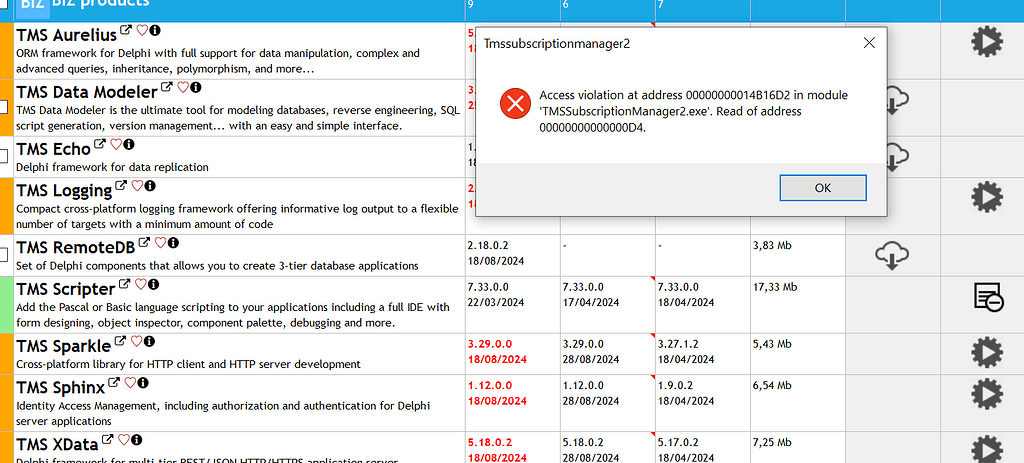
Task: Run install gear for TMS Sphinx
Action: click(987, 393)
